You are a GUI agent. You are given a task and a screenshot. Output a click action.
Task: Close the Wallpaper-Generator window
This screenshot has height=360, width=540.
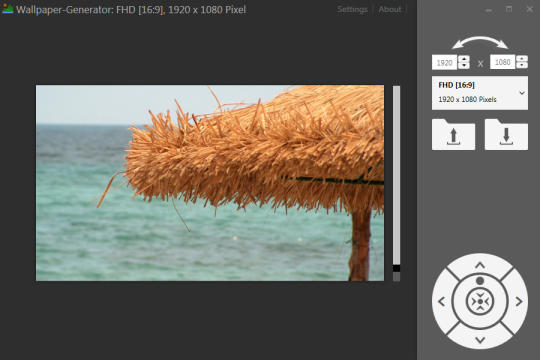pyautogui.click(x=530, y=10)
